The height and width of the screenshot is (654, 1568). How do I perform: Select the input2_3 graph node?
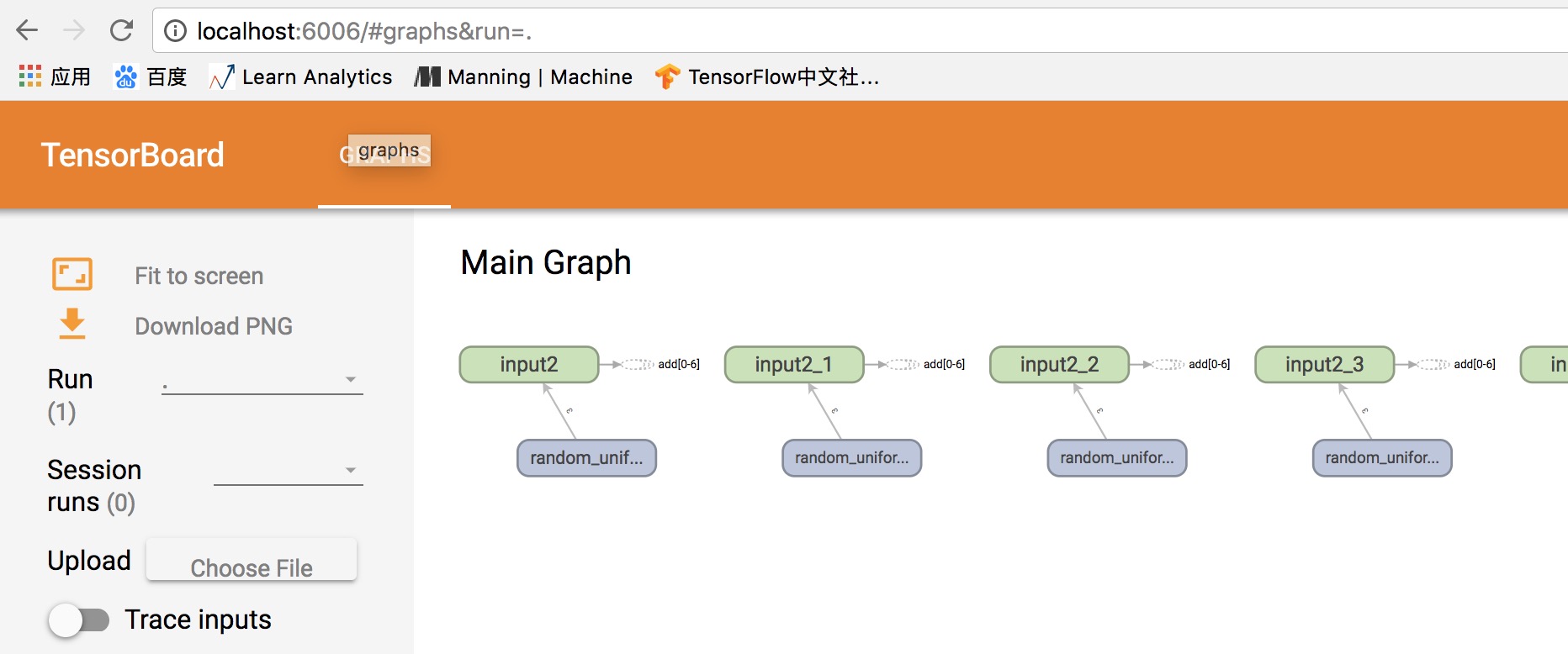[x=1325, y=364]
